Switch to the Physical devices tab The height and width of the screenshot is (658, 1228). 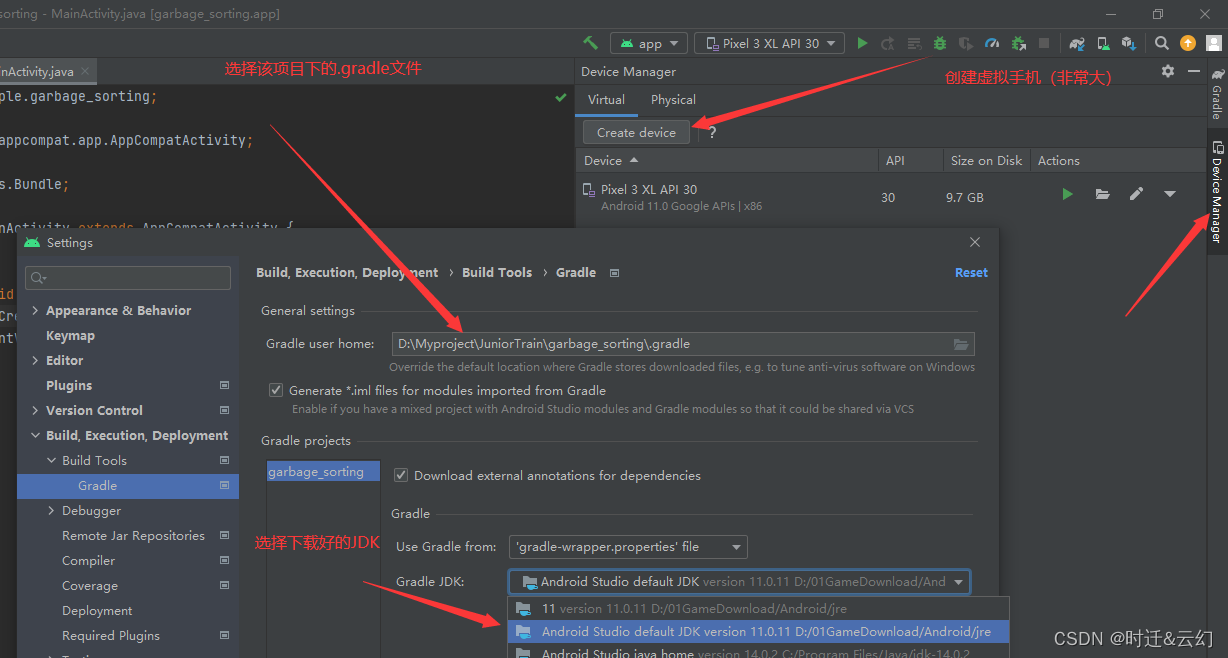pos(673,99)
